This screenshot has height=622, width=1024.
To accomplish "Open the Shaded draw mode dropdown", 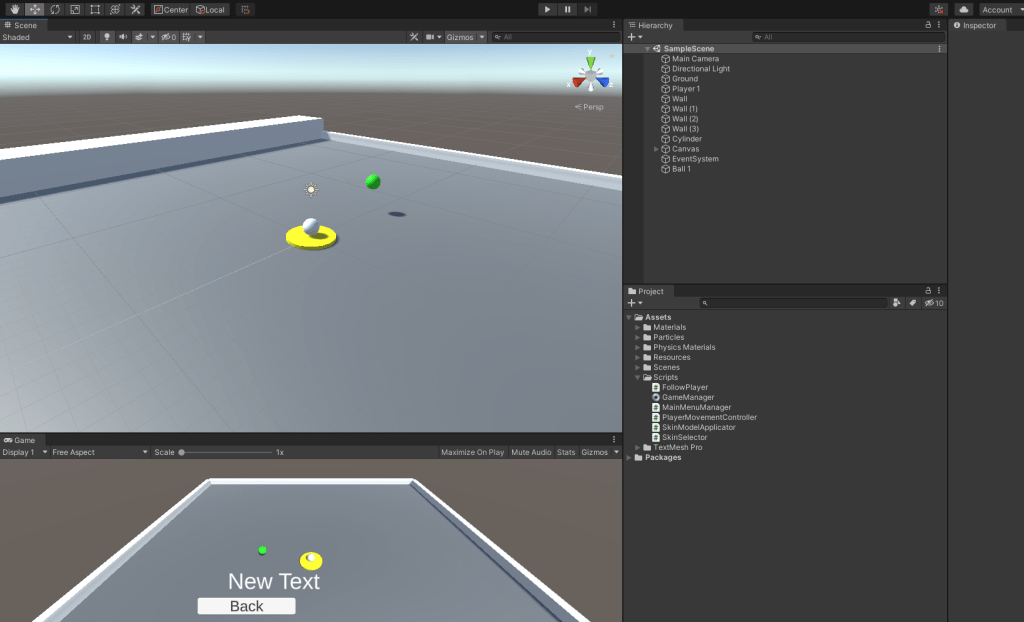I will [x=38, y=37].
